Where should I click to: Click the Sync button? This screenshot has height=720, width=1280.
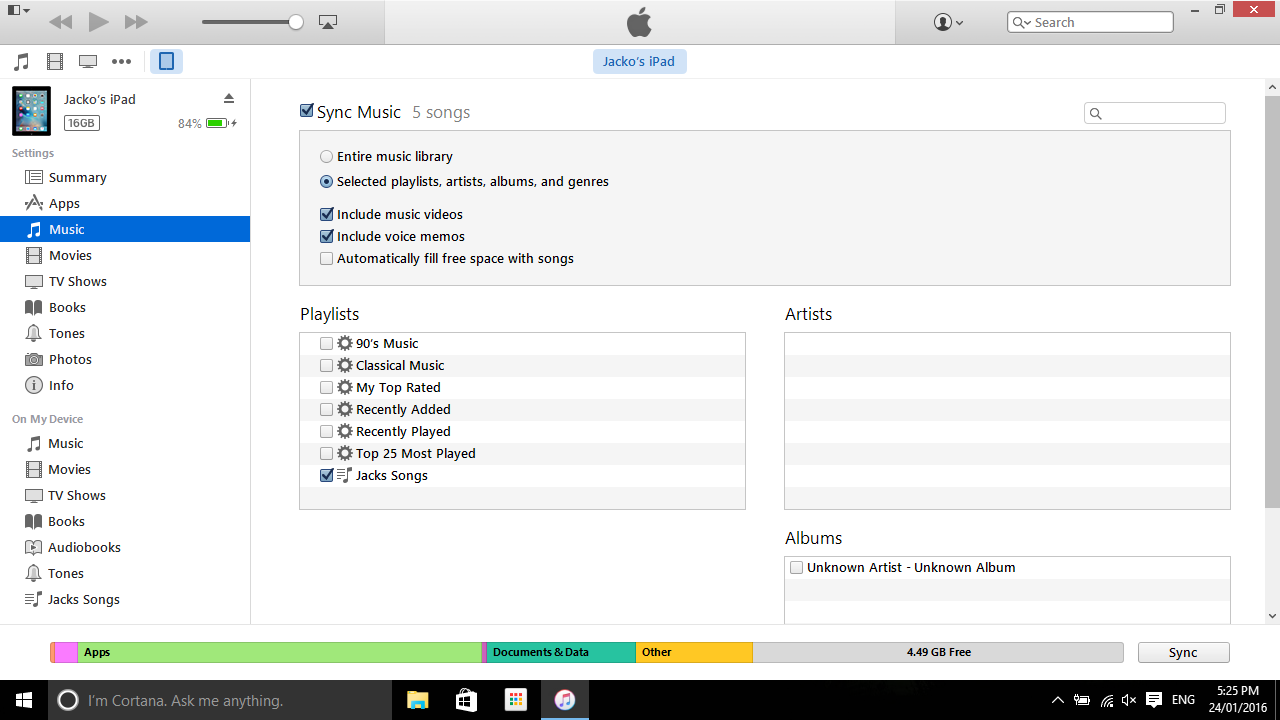click(x=1183, y=652)
